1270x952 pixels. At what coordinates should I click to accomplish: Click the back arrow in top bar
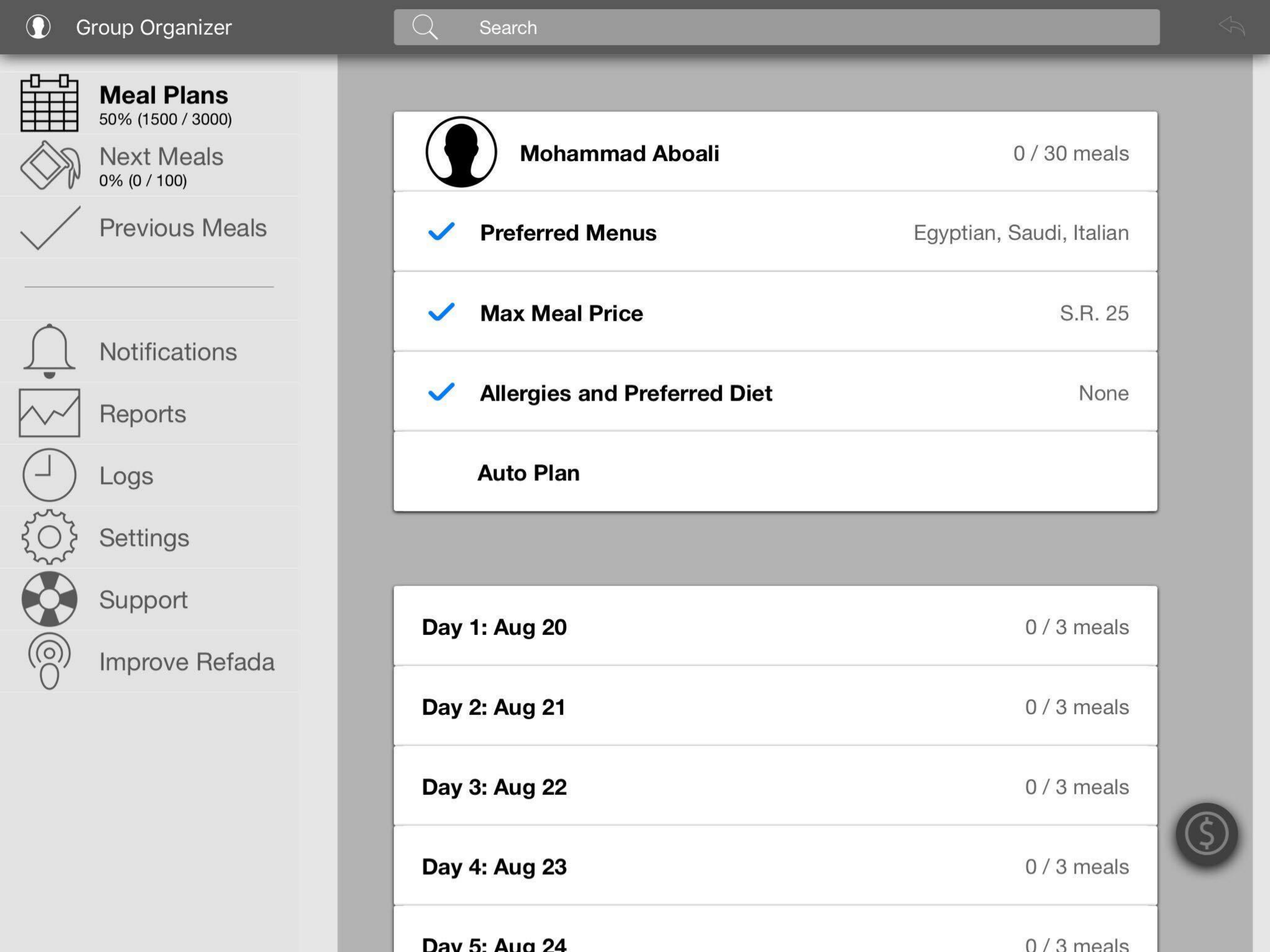pos(1232,26)
